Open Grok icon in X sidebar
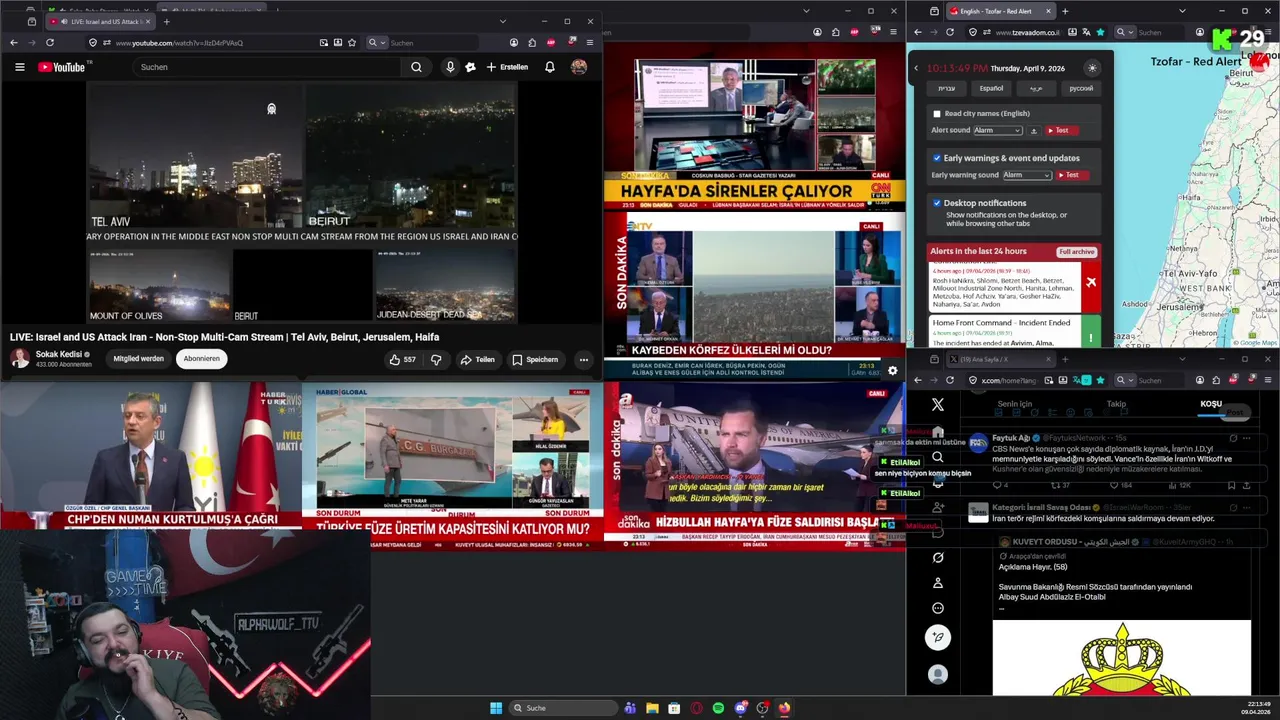 click(x=937, y=557)
